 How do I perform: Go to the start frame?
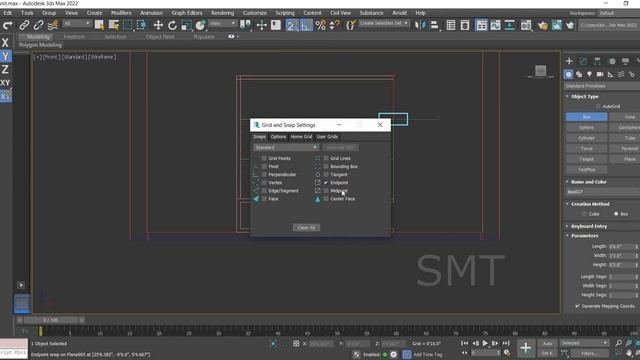click(464, 344)
